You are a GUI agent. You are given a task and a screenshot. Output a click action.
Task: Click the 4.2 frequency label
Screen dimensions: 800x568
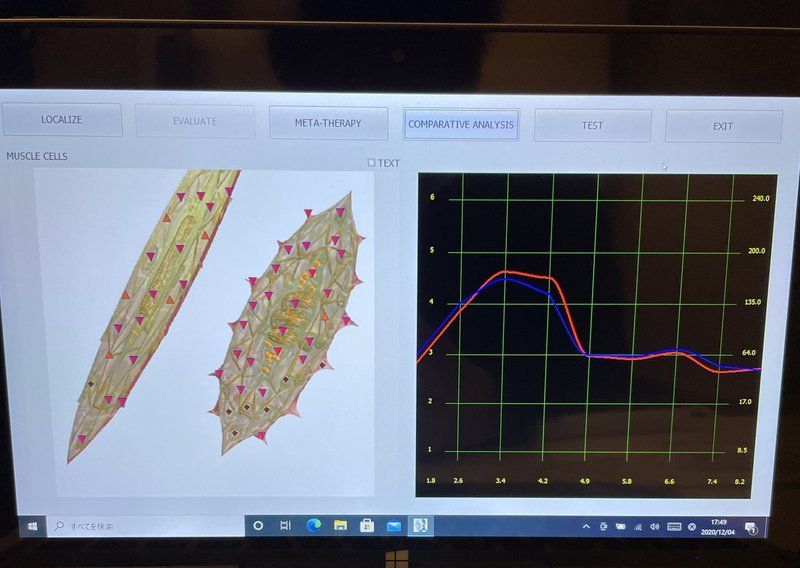tap(543, 481)
